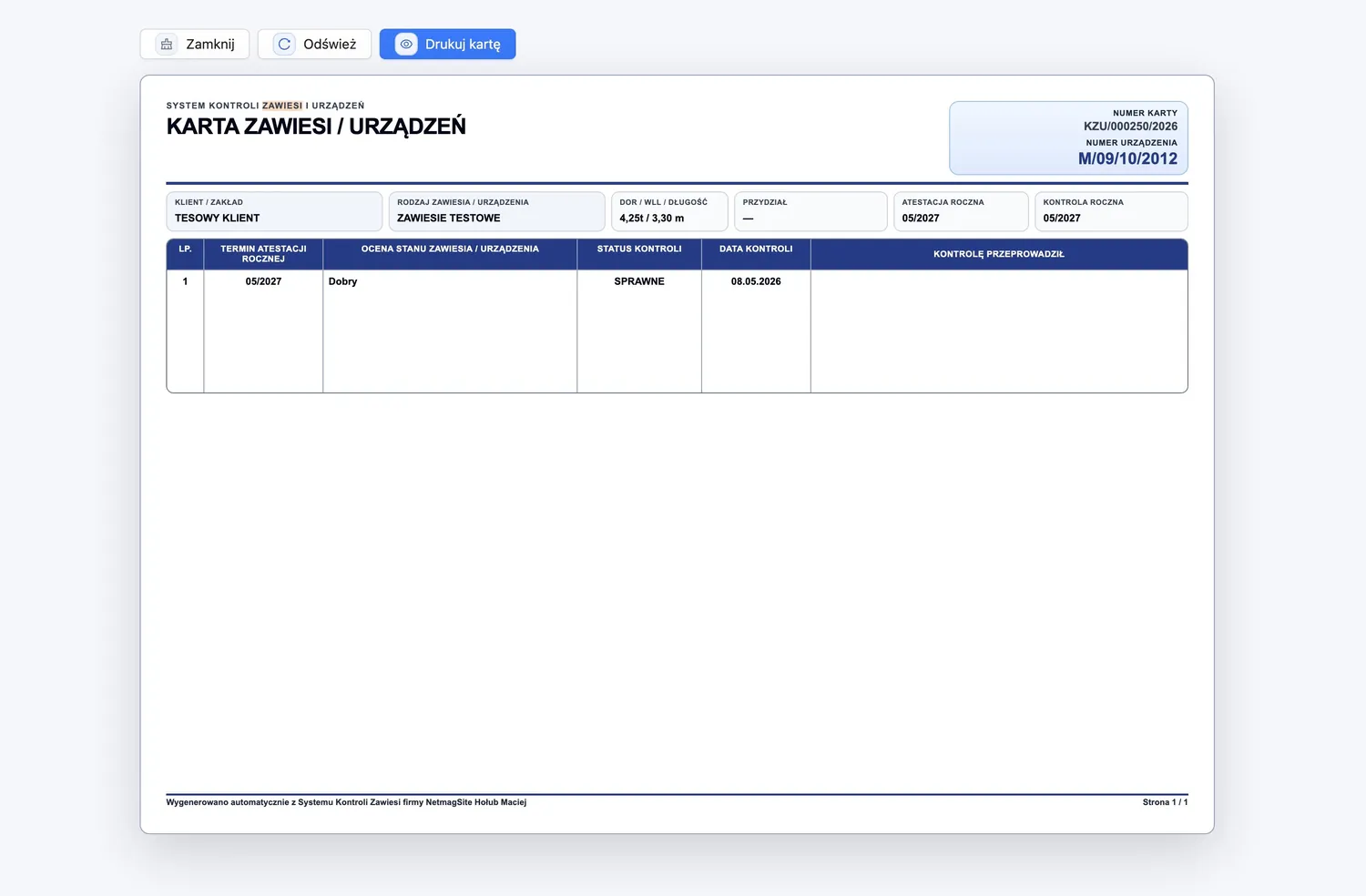This screenshot has height=896, width=1366.
Task: Print via the Drukuj kartę label
Action: 463,44
